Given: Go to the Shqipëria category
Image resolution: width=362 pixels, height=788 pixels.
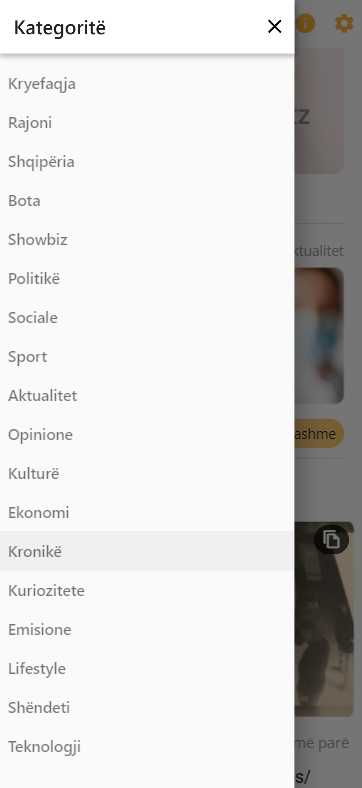Looking at the screenshot, I should point(147,161).
